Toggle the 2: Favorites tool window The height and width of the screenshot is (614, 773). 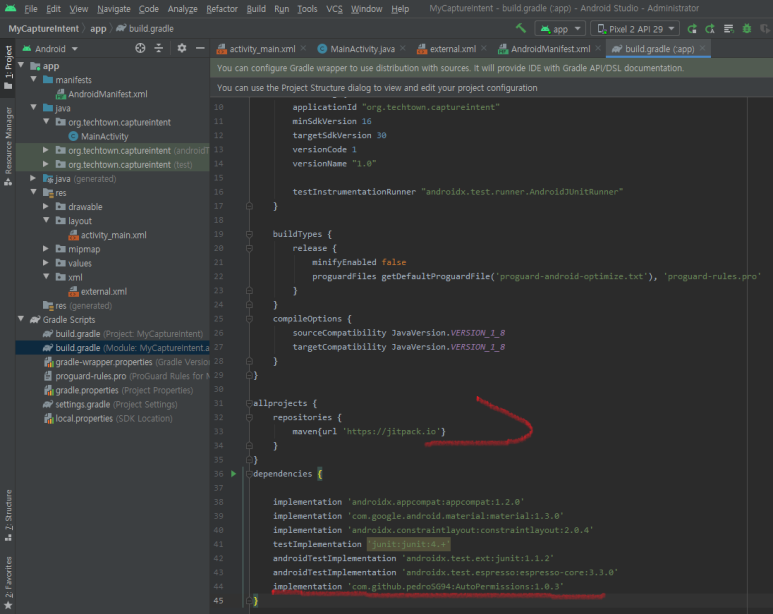click(x=8, y=583)
